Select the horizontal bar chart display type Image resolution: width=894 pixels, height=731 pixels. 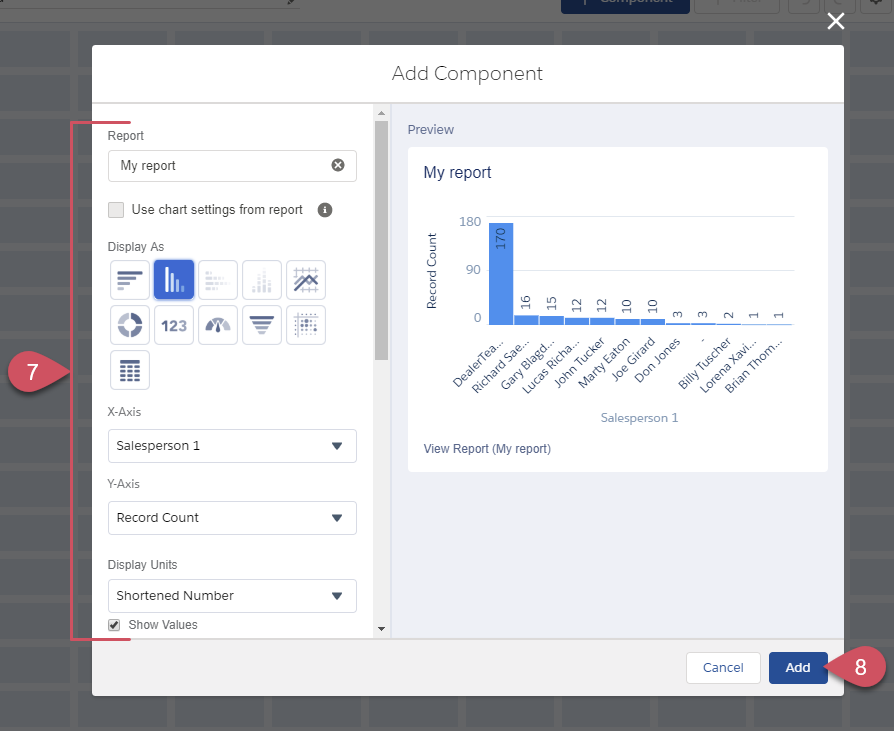(x=130, y=280)
